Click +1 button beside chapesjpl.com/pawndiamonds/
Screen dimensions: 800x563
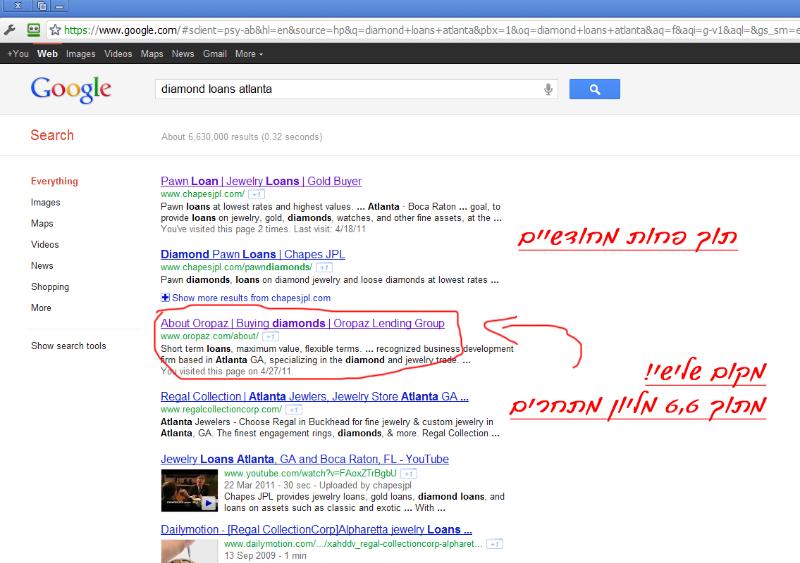pos(324,267)
